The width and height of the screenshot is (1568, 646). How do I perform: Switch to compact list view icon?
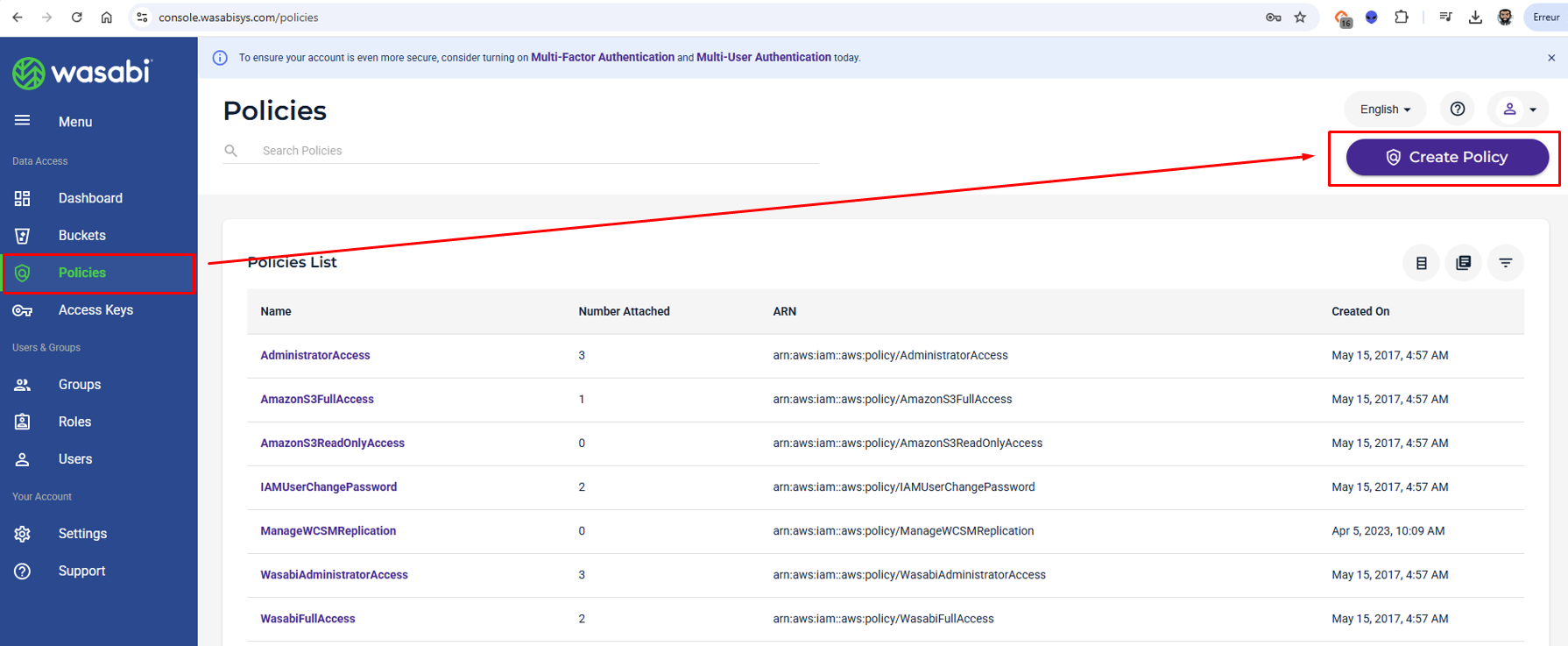[1421, 263]
